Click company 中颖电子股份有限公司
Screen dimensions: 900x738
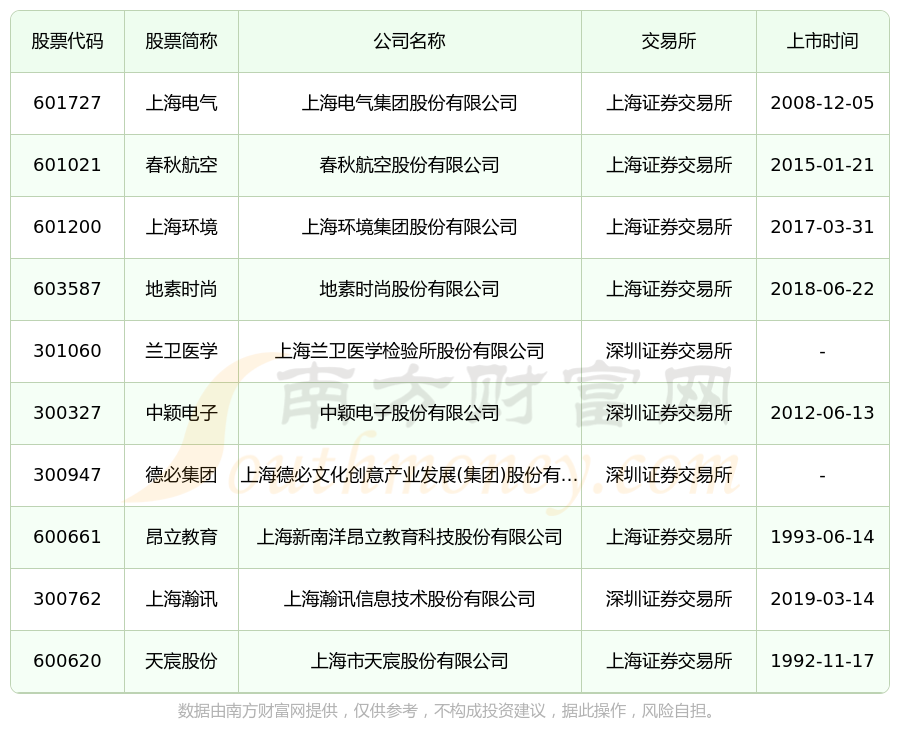(x=410, y=413)
